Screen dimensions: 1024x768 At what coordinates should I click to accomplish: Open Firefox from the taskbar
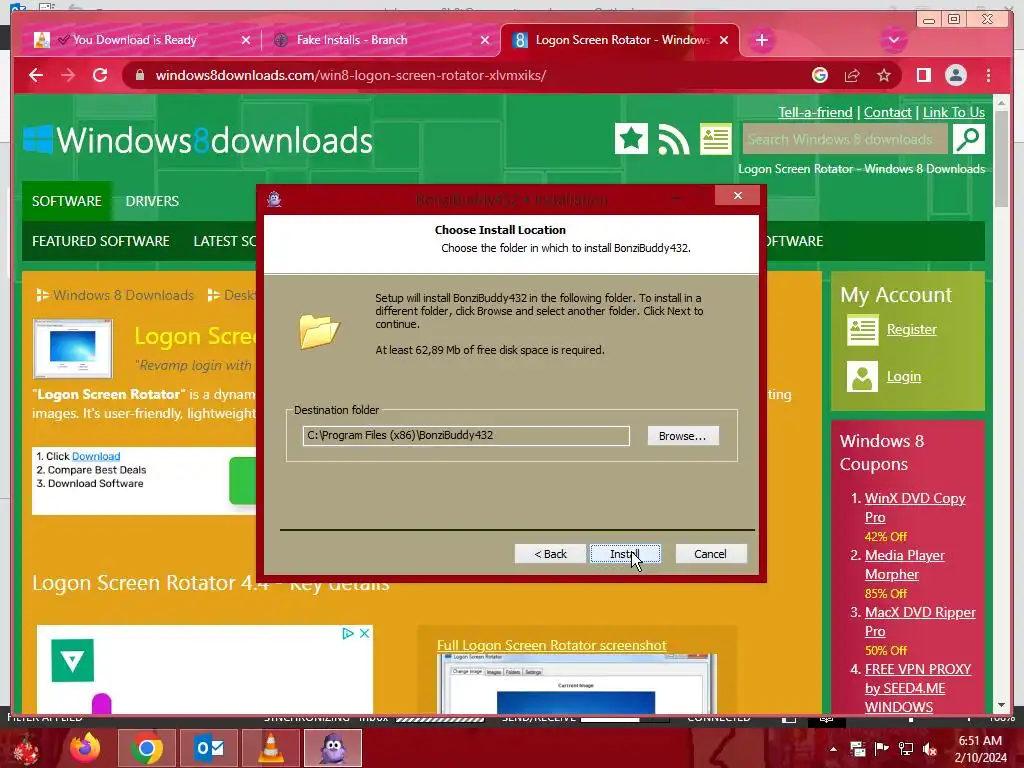tap(85, 748)
